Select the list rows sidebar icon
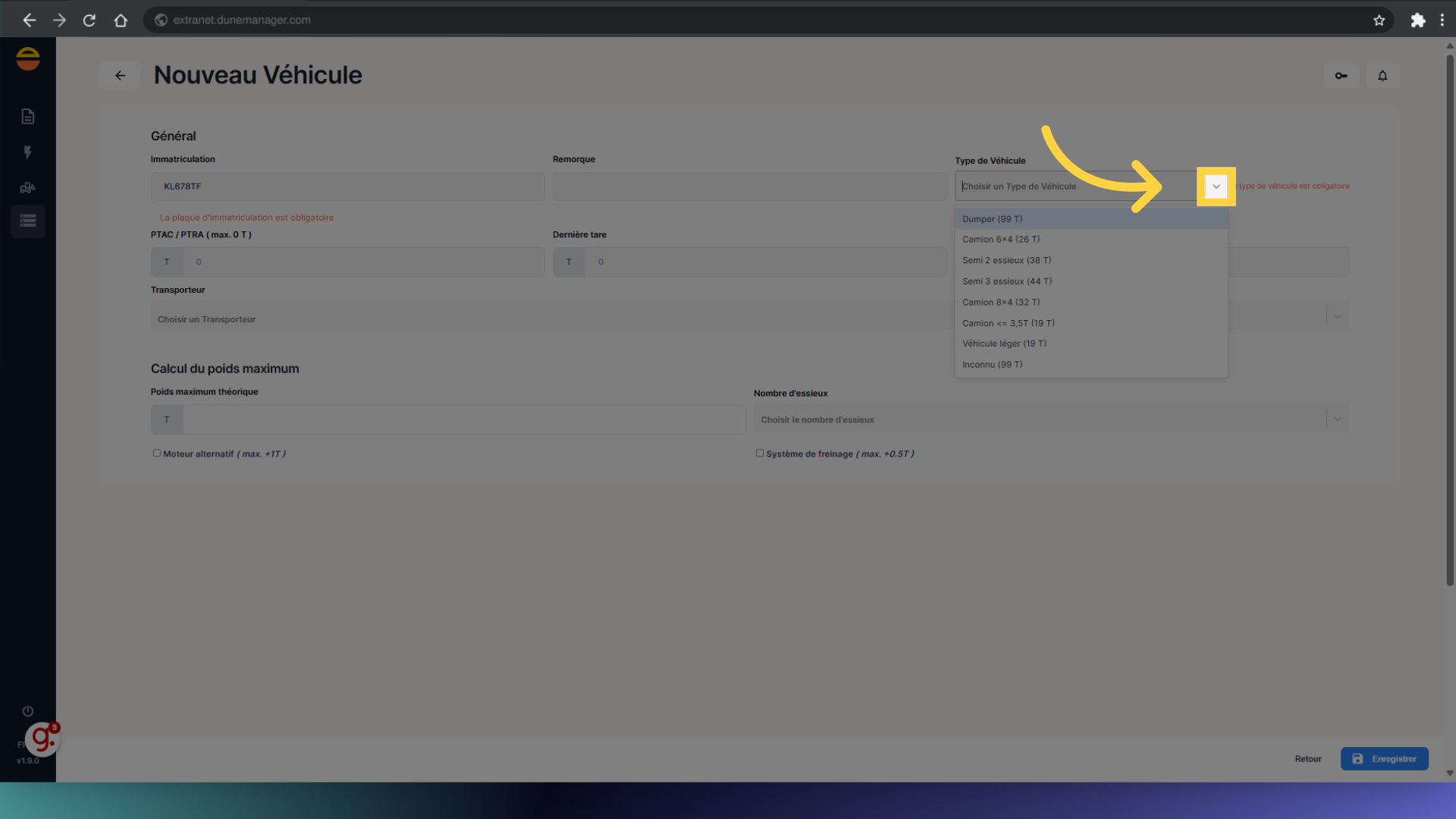 pos(28,221)
